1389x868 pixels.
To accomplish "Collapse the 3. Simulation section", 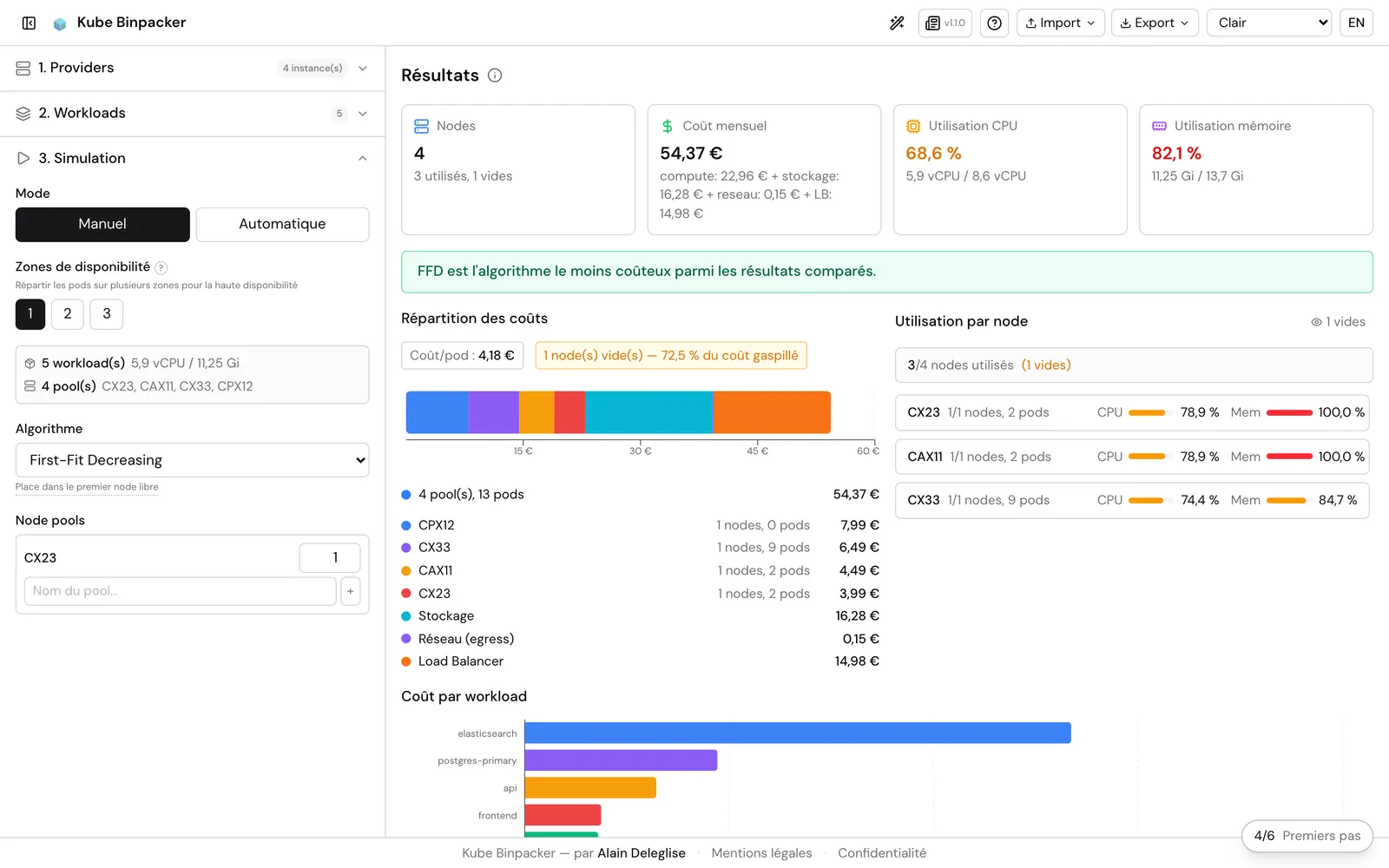I will coord(192,159).
